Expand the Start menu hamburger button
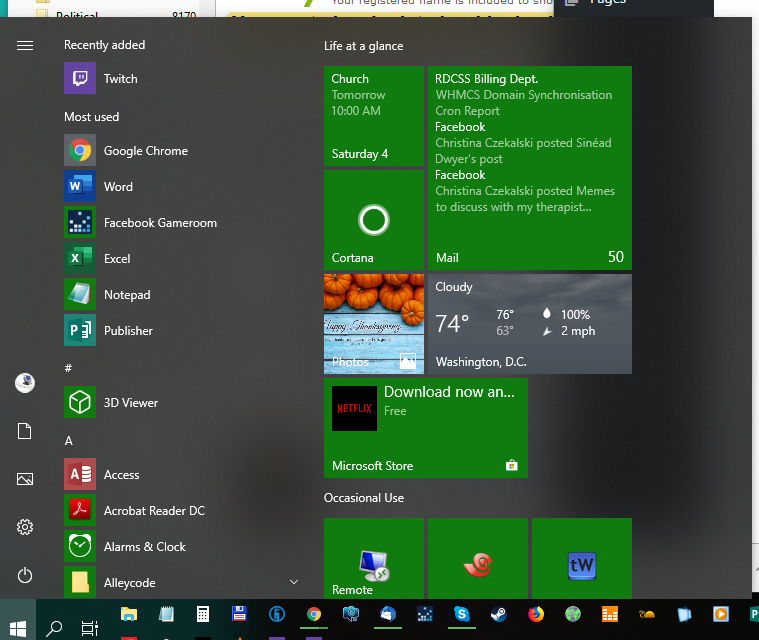759x640 pixels. 25,46
